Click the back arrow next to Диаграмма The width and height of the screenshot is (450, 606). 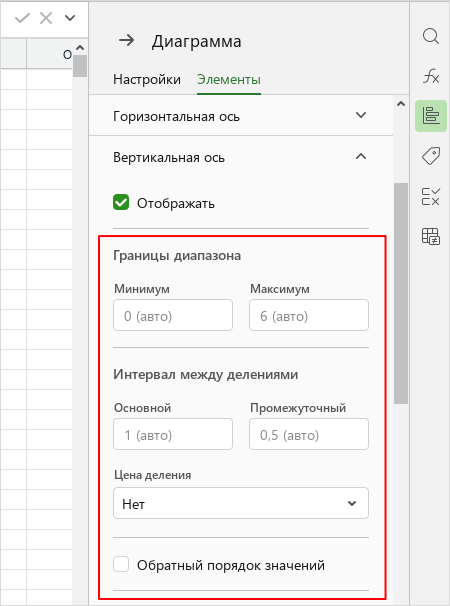pyautogui.click(x=126, y=40)
